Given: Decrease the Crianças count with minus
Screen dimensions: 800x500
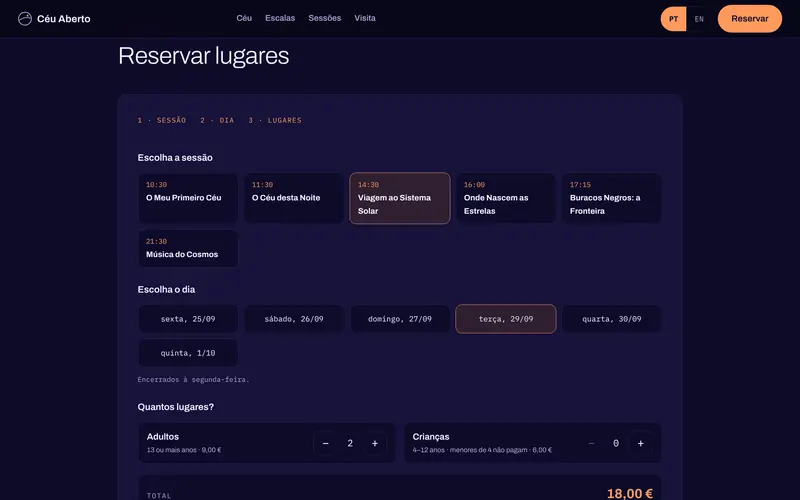Looking at the screenshot, I should click(591, 443).
